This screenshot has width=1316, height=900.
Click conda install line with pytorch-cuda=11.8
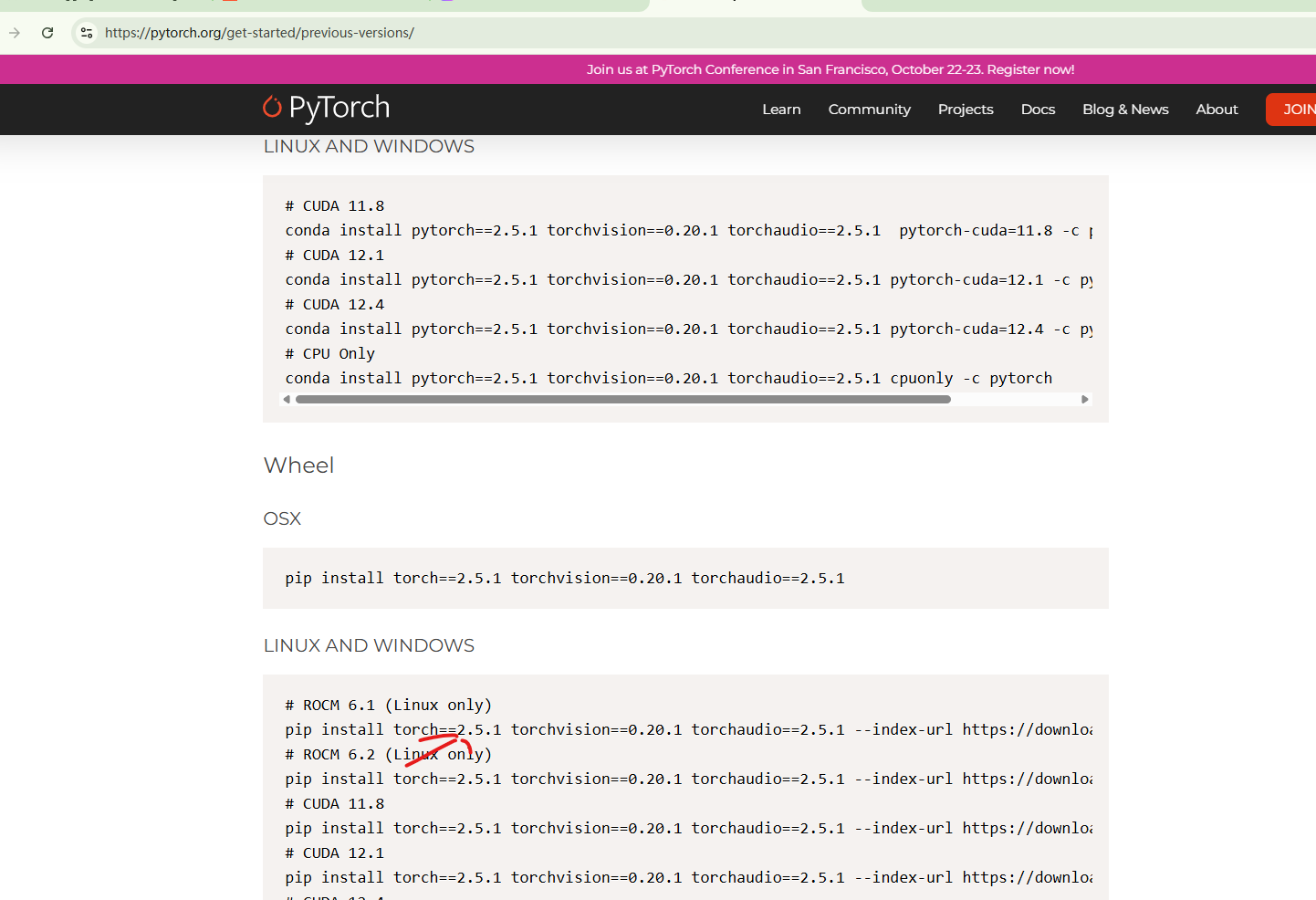[689, 231]
